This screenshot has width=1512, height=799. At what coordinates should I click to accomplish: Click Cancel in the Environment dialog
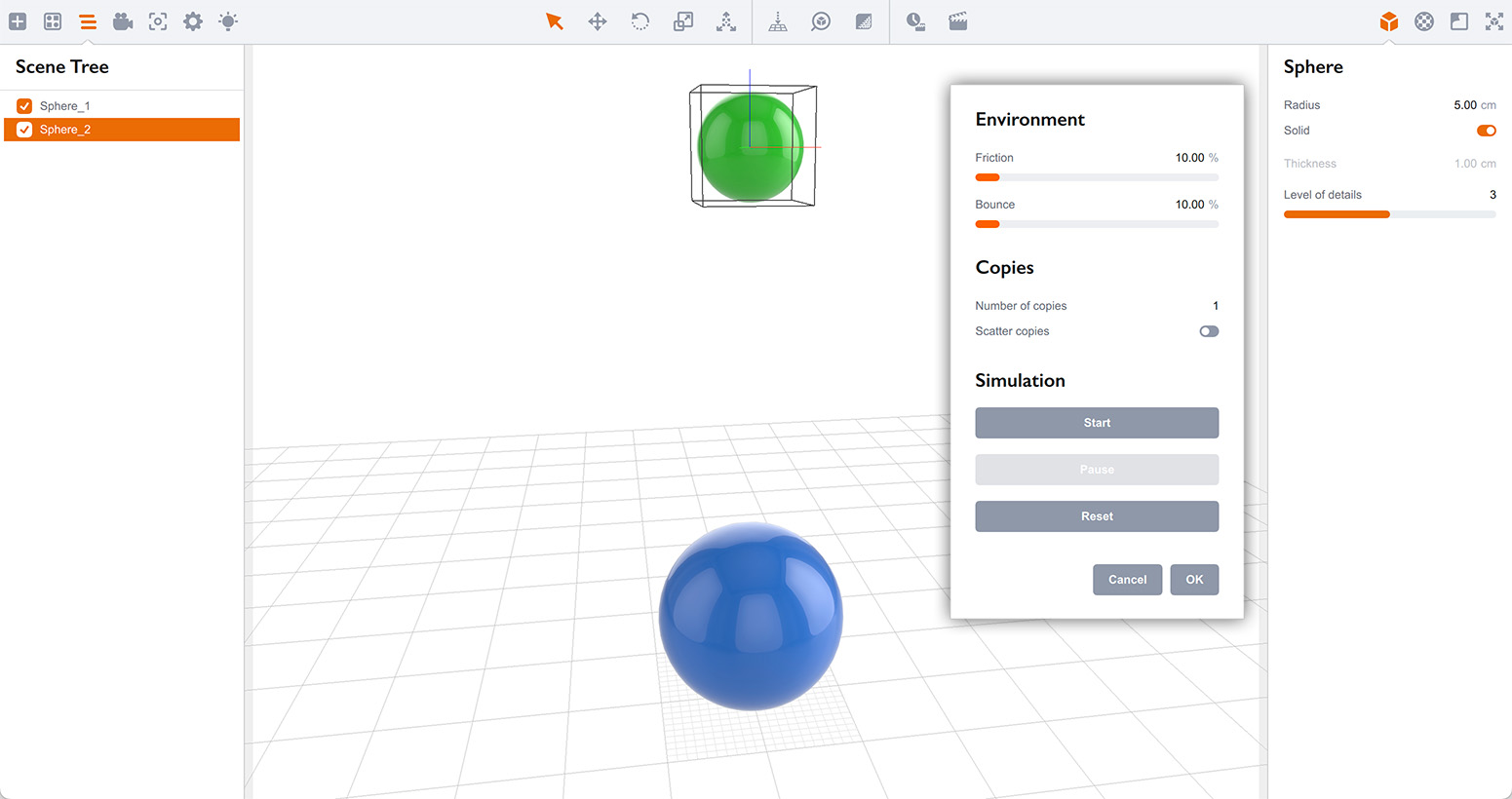(x=1127, y=579)
